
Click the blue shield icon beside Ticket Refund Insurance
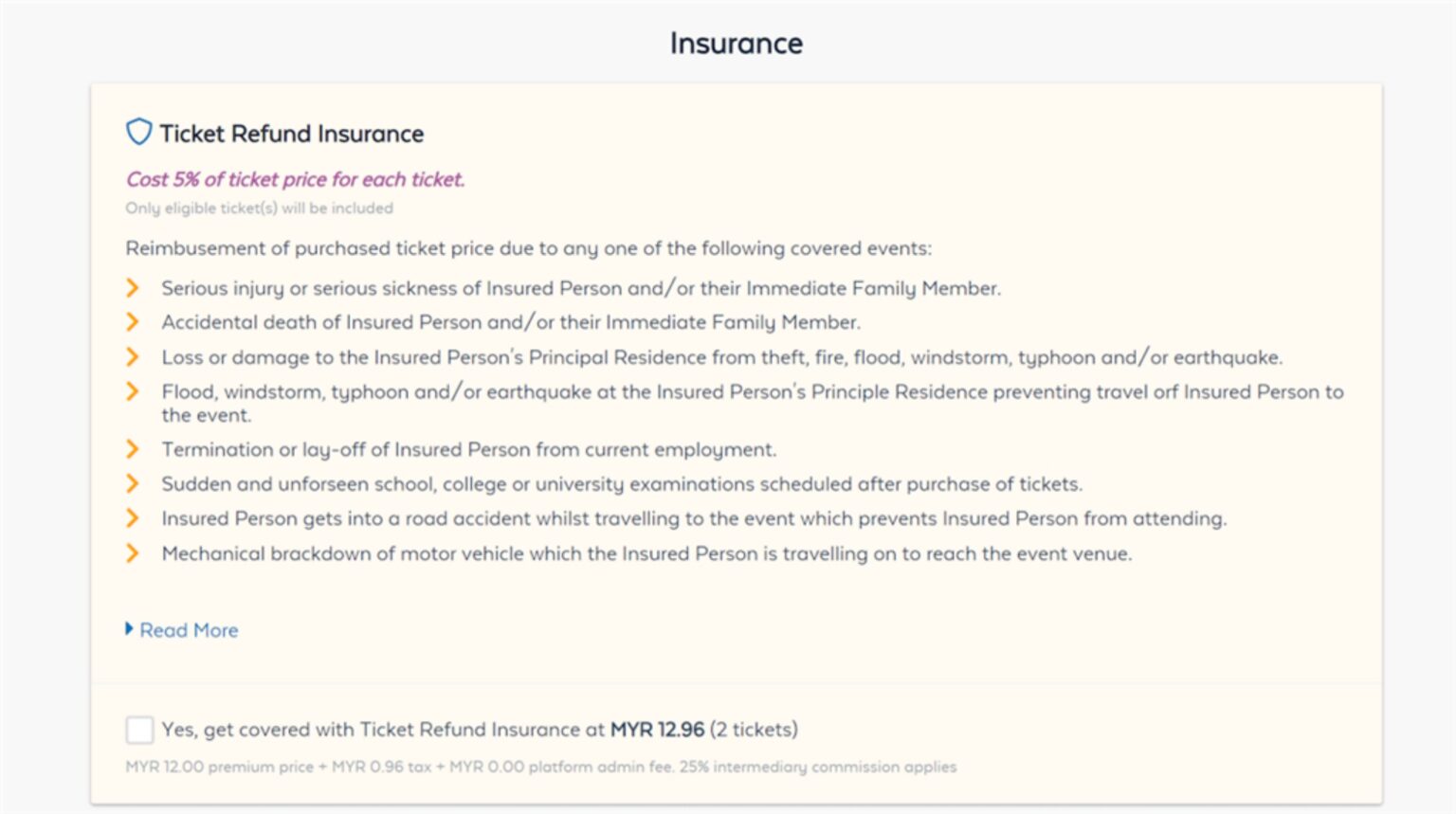coord(138,132)
